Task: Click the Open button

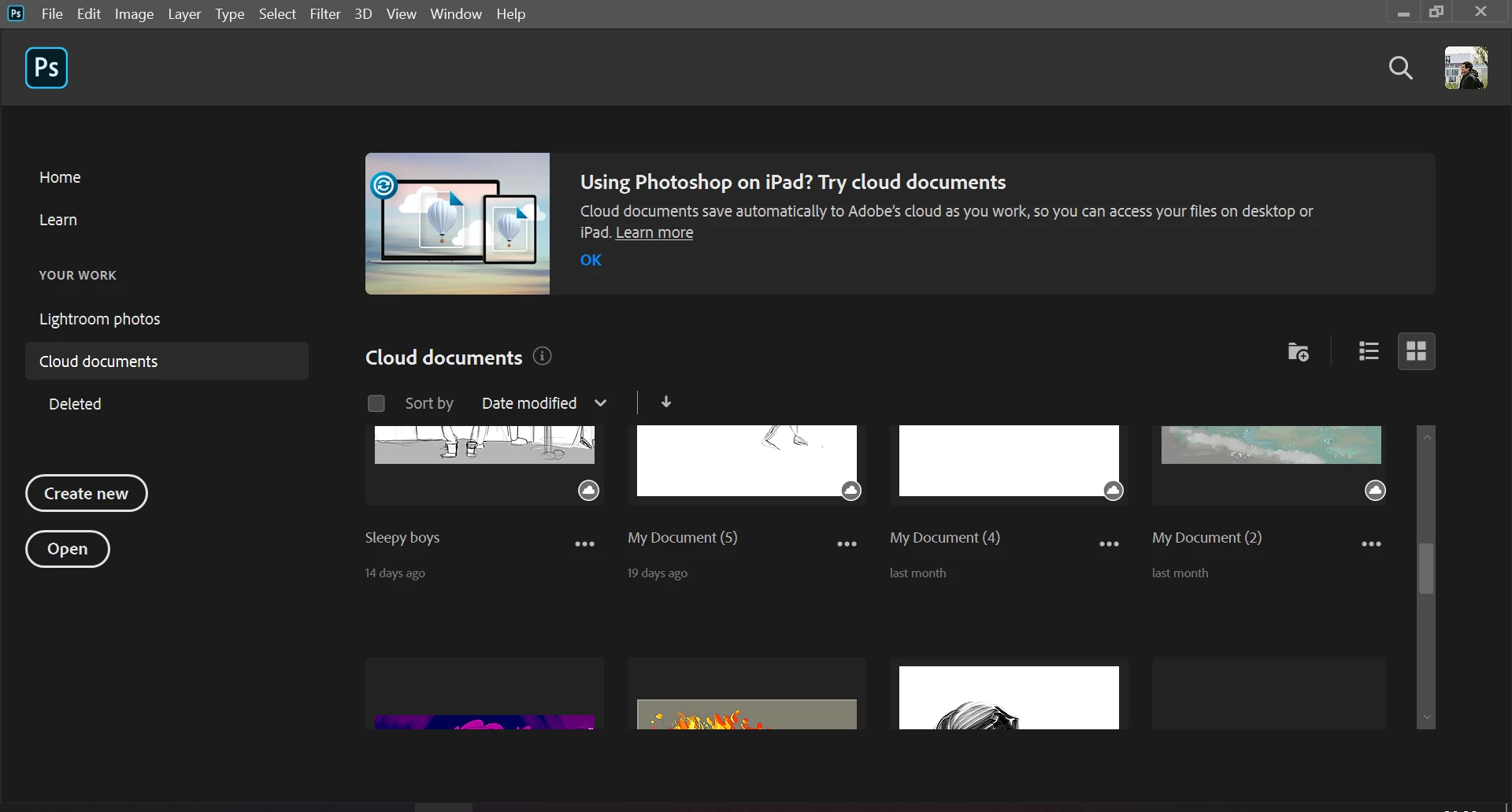Action: tap(68, 549)
